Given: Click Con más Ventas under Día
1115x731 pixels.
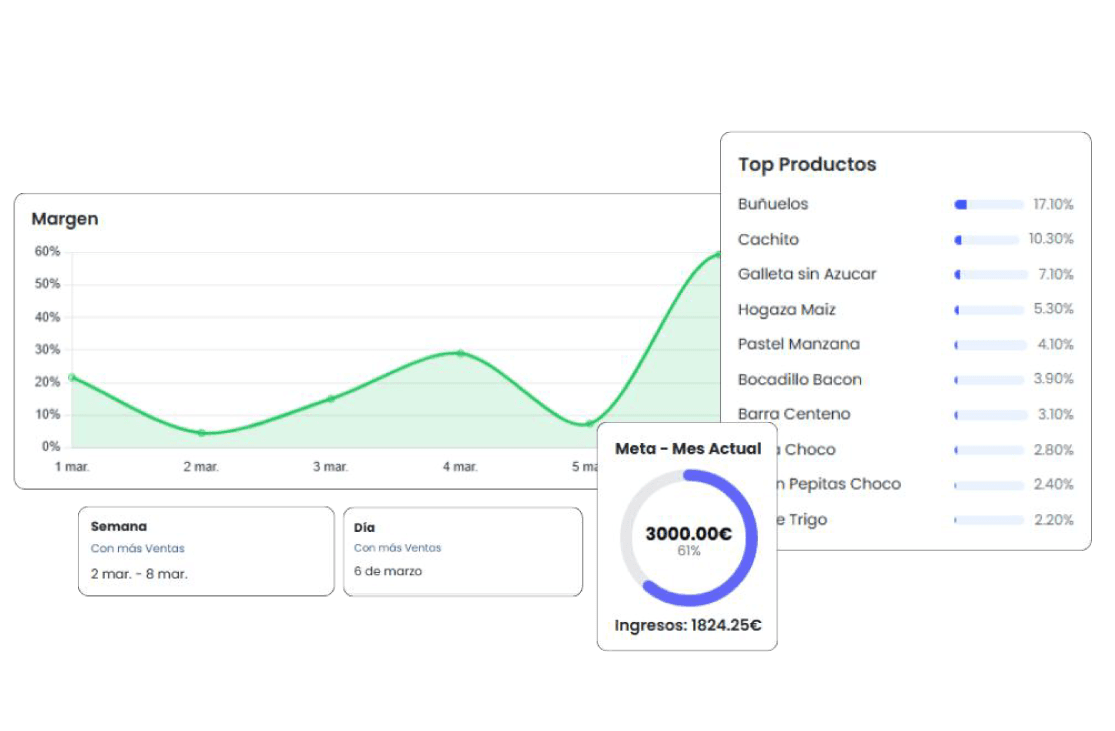Looking at the screenshot, I should coord(397,548).
